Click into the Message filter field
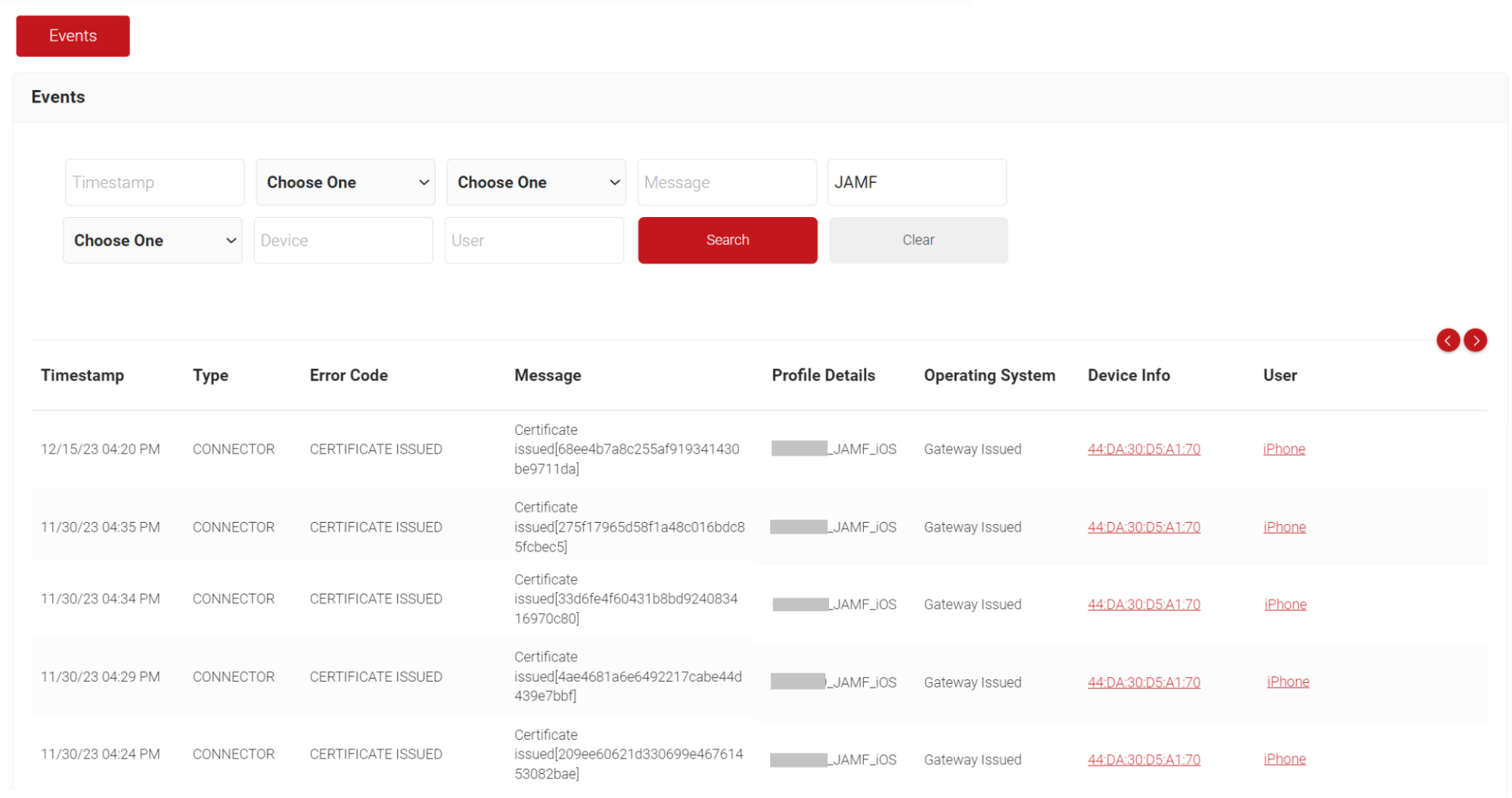 click(x=727, y=182)
